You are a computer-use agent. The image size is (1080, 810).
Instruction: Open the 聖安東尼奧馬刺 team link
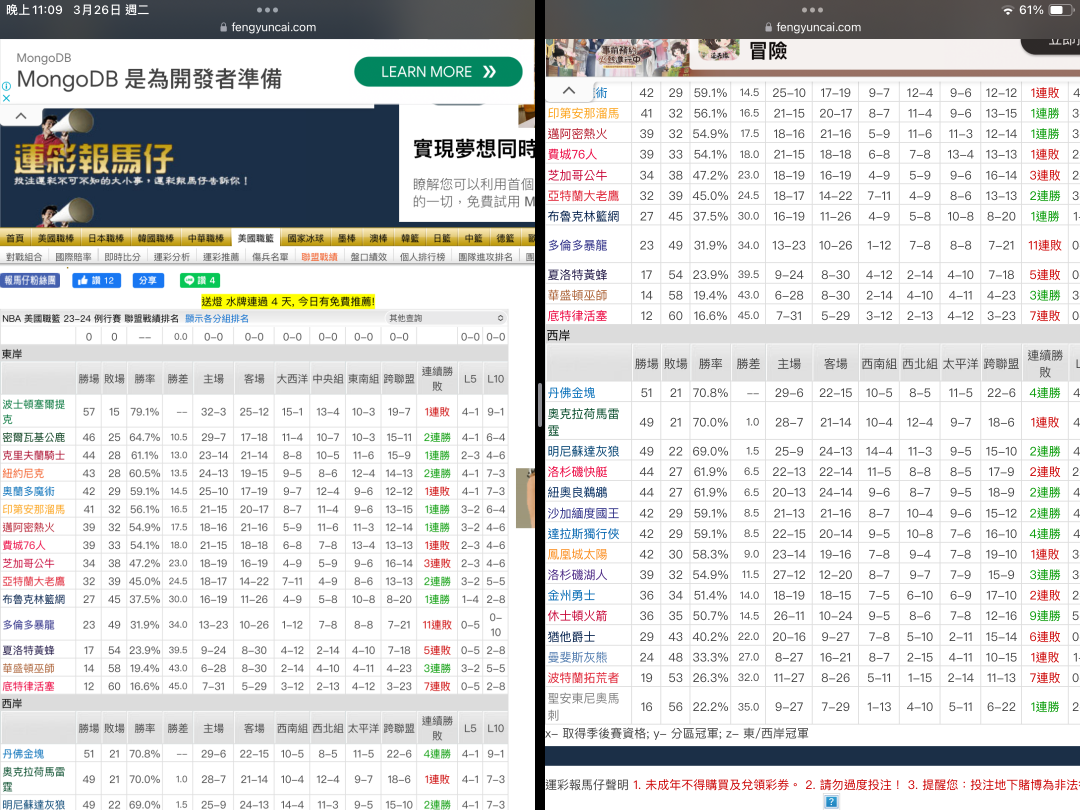[x=583, y=707]
